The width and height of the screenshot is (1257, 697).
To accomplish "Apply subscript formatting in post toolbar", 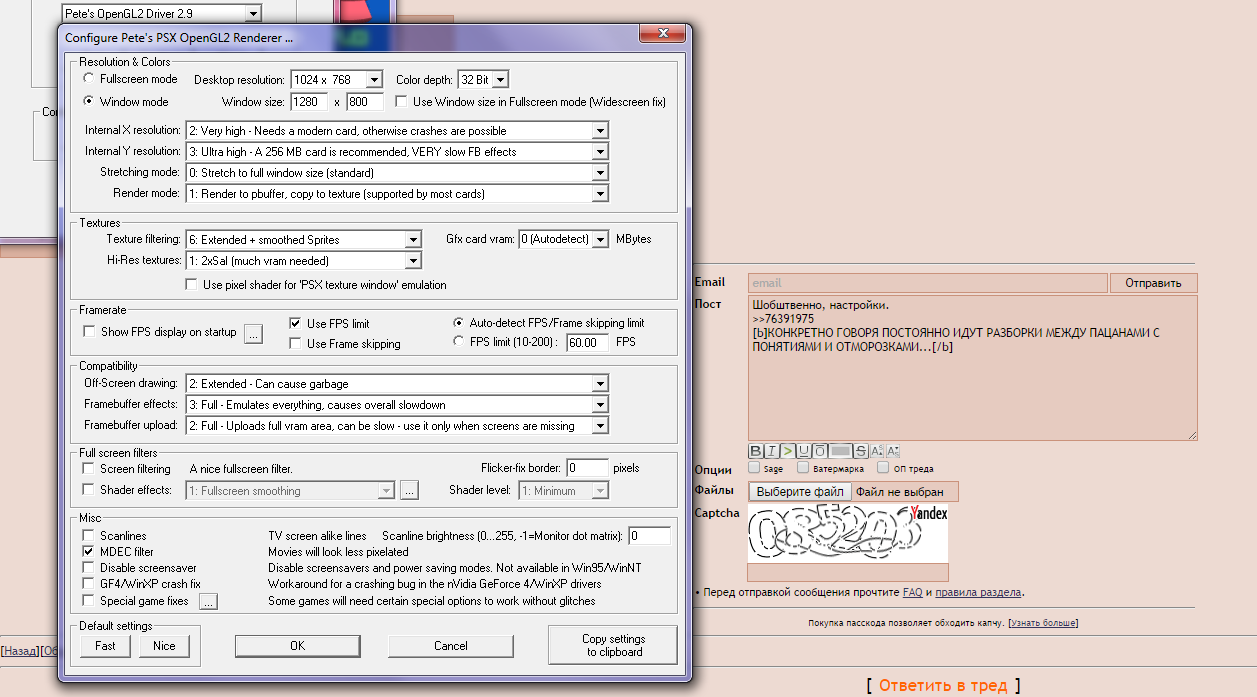I will pos(893,451).
